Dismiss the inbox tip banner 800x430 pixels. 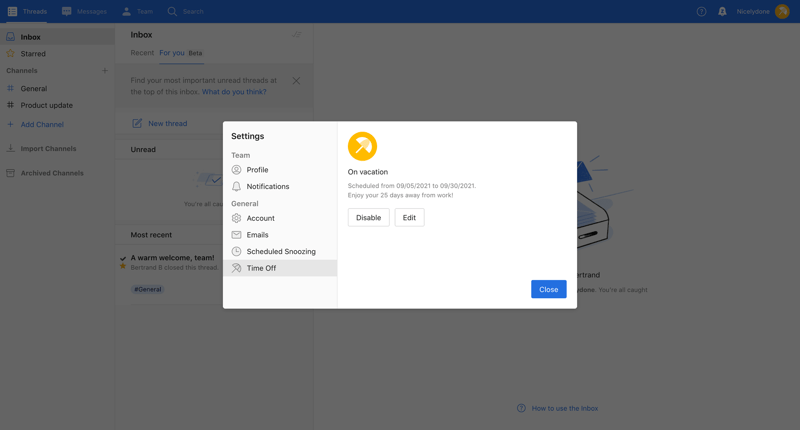coord(296,81)
